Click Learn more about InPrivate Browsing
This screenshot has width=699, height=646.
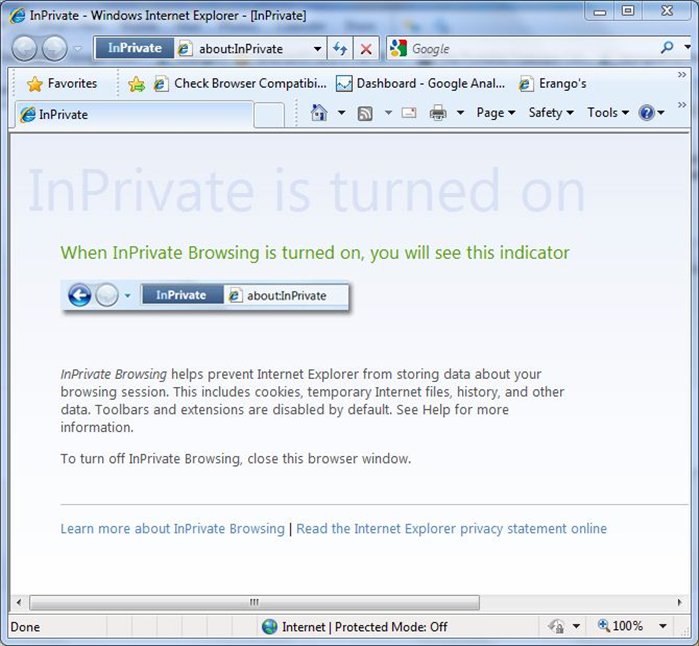pos(173,529)
